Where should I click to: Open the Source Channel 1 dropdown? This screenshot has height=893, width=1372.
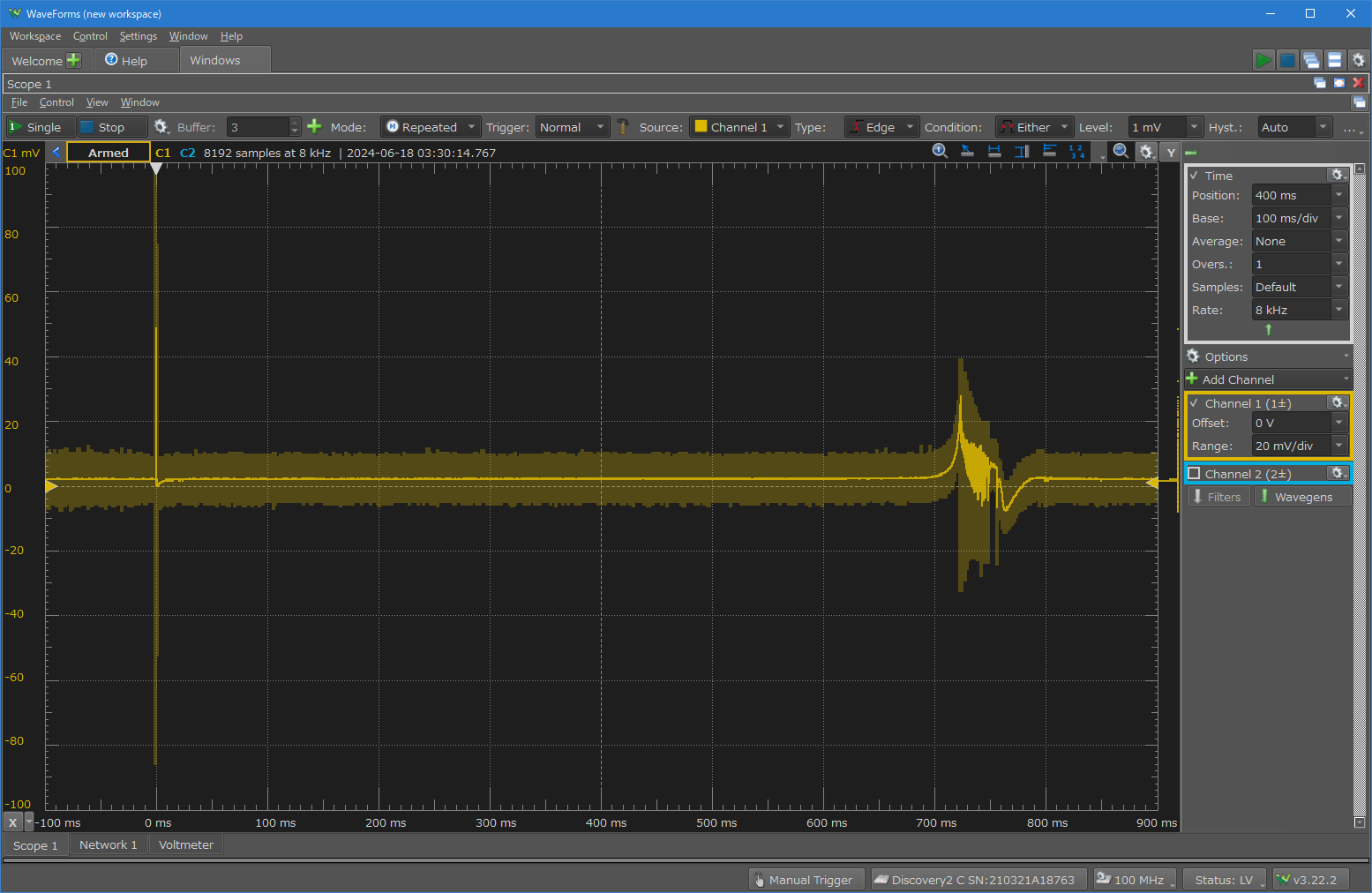[x=738, y=127]
